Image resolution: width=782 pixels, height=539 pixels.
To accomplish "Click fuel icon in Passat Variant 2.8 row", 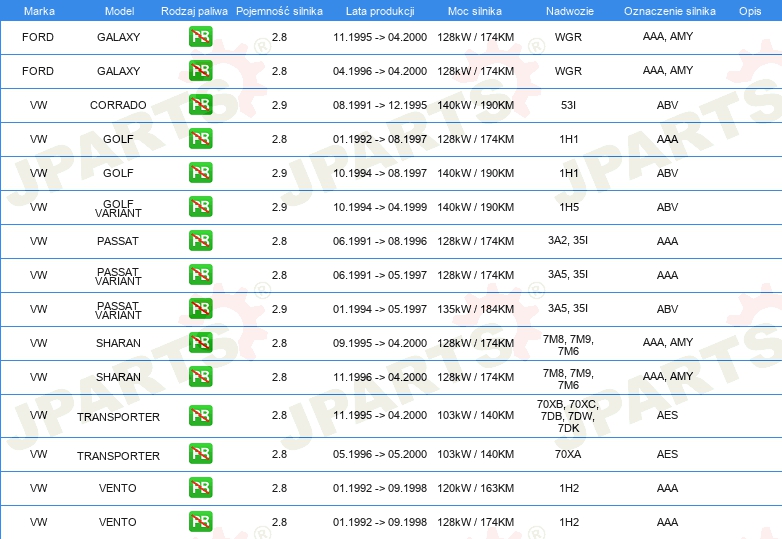I will coord(200,274).
